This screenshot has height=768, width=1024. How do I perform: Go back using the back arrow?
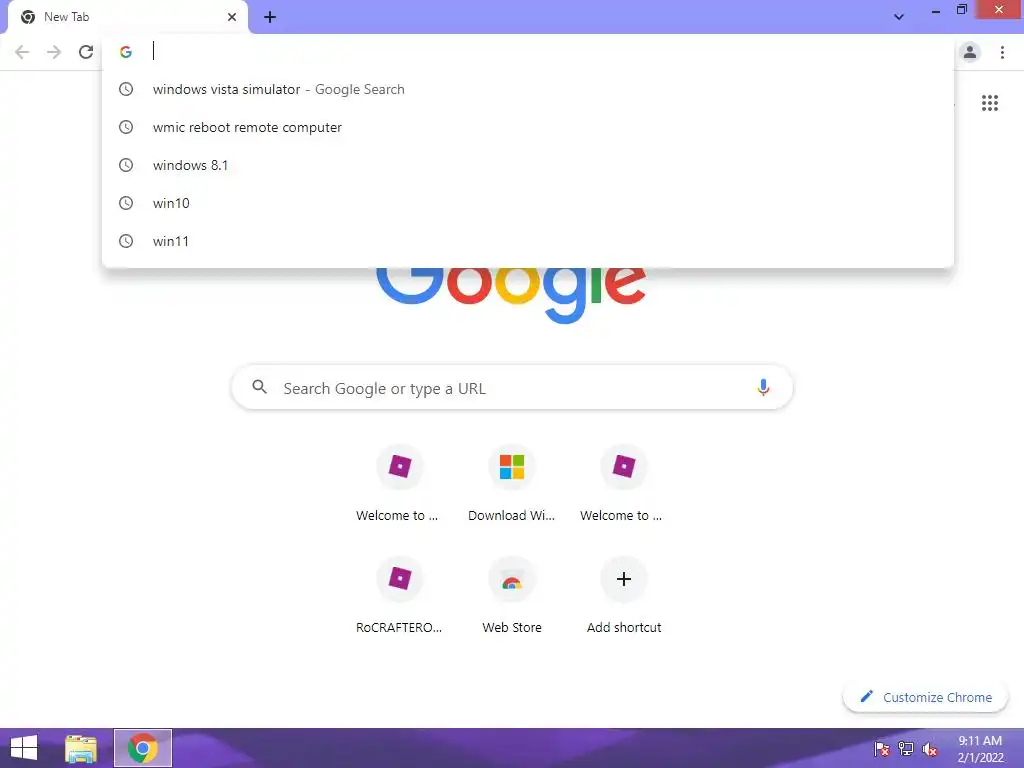click(22, 52)
